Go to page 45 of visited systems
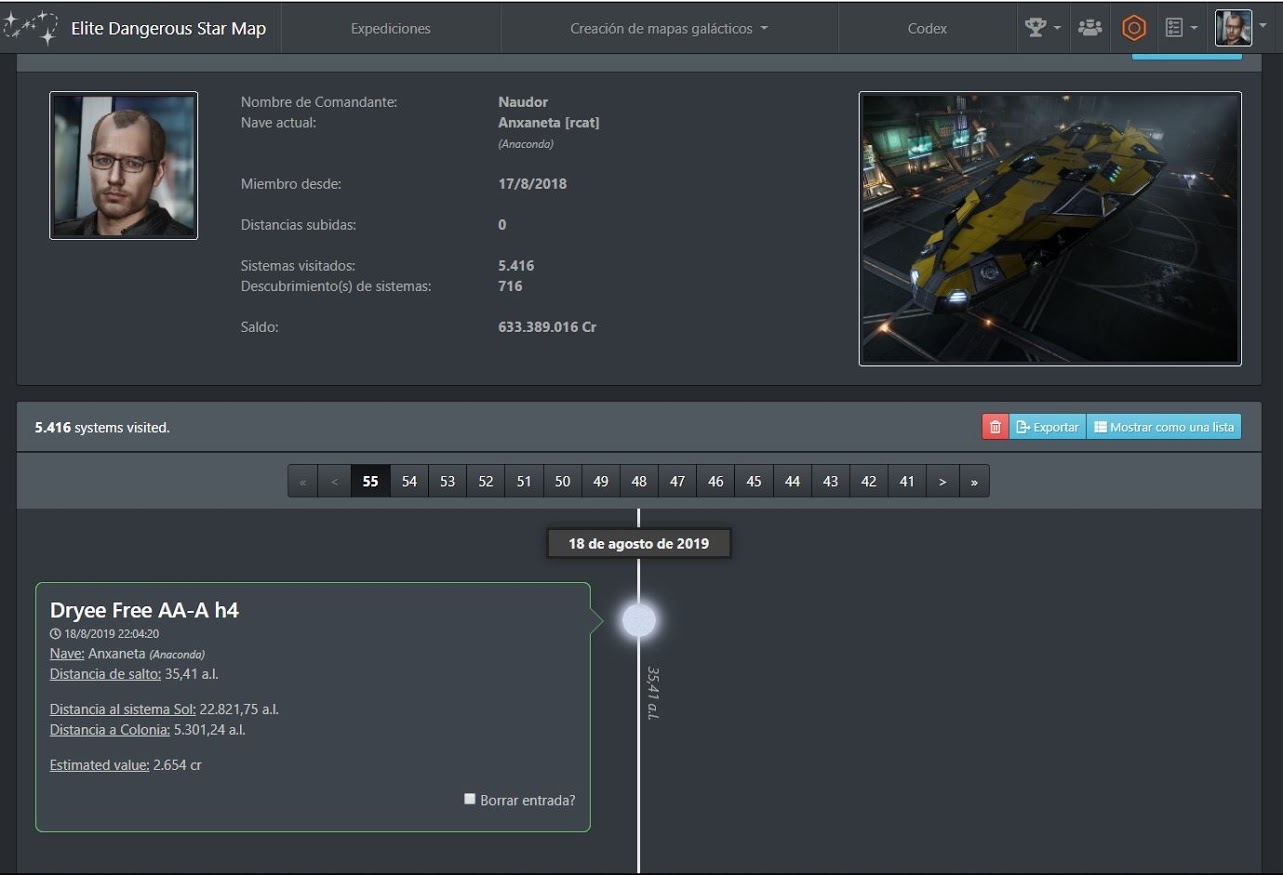Screen dimensions: 1283x875 click(x=754, y=481)
